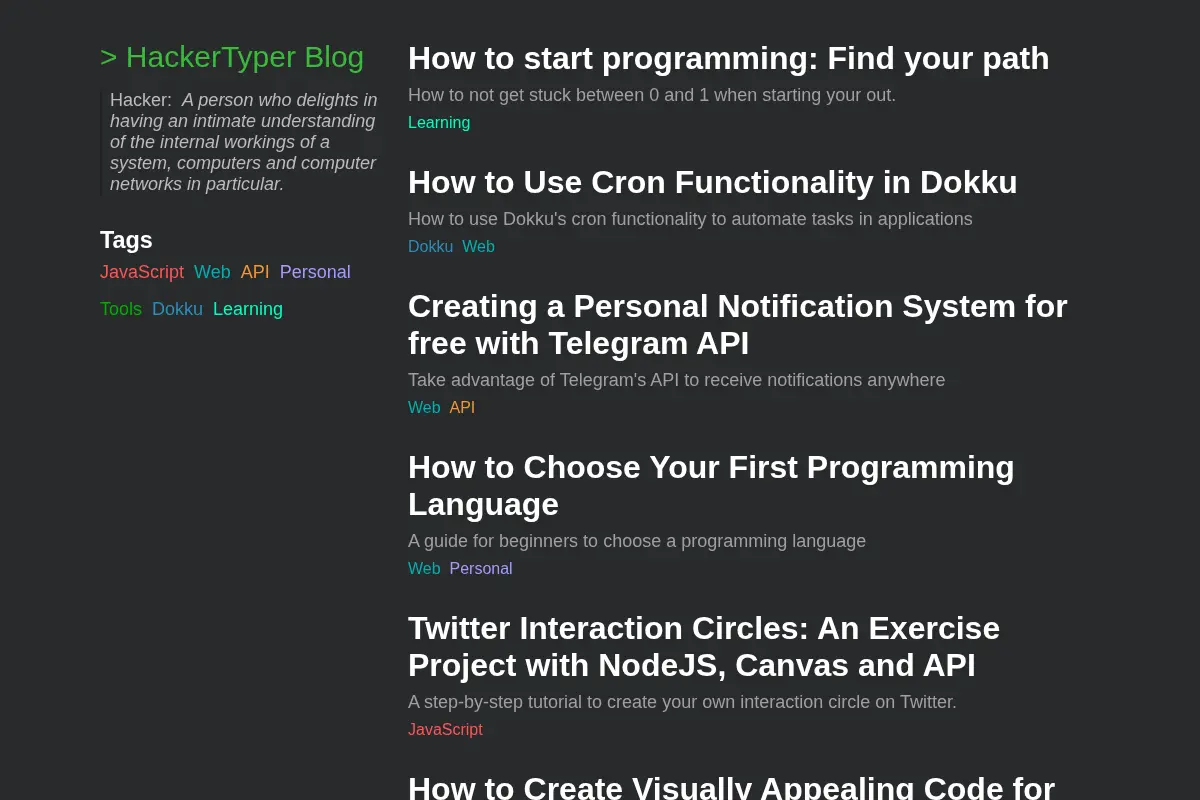Image resolution: width=1200 pixels, height=800 pixels.
Task: Click the 'Tags' sidebar heading
Action: coord(126,240)
